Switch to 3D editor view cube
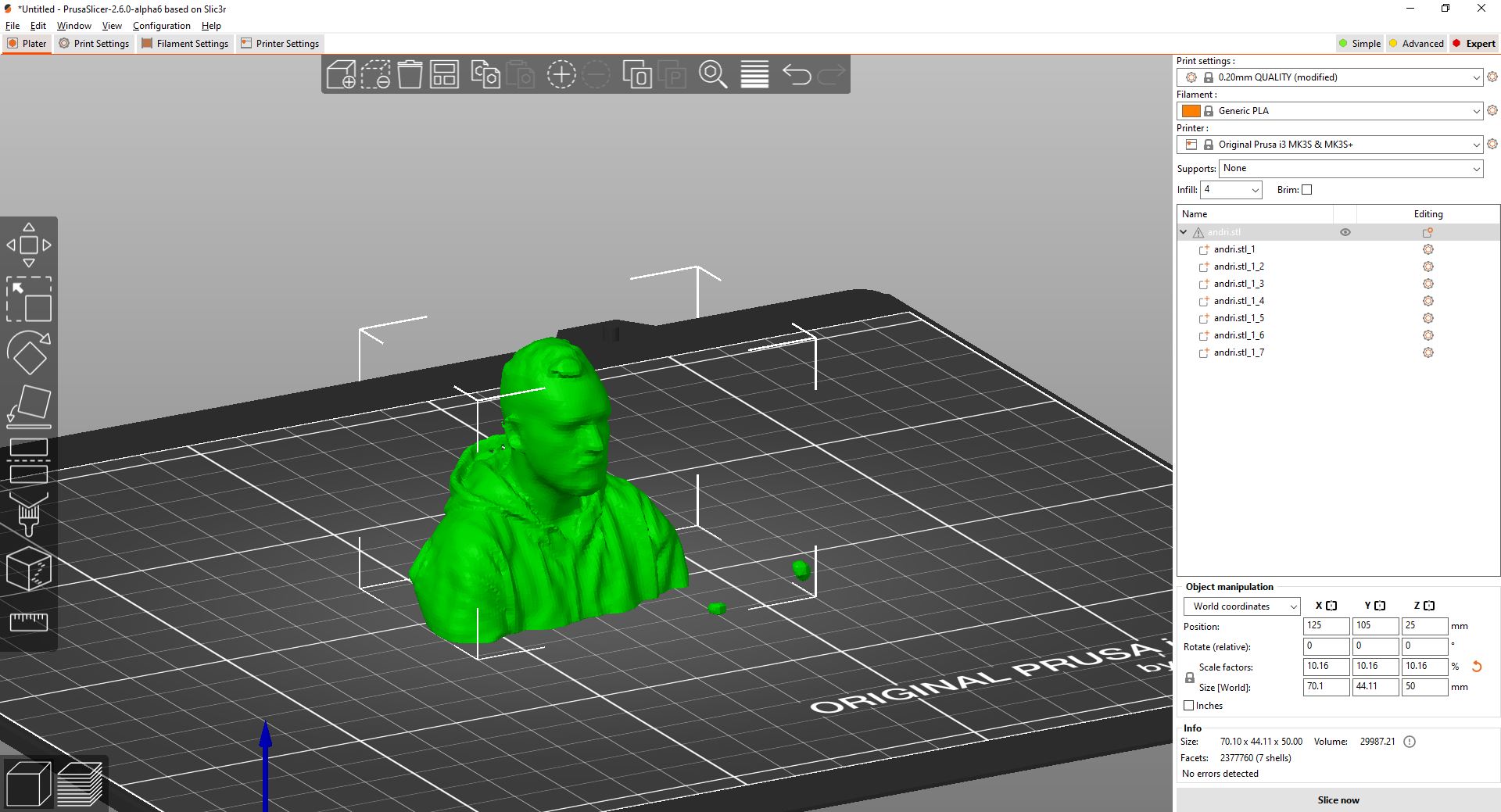 point(28,782)
